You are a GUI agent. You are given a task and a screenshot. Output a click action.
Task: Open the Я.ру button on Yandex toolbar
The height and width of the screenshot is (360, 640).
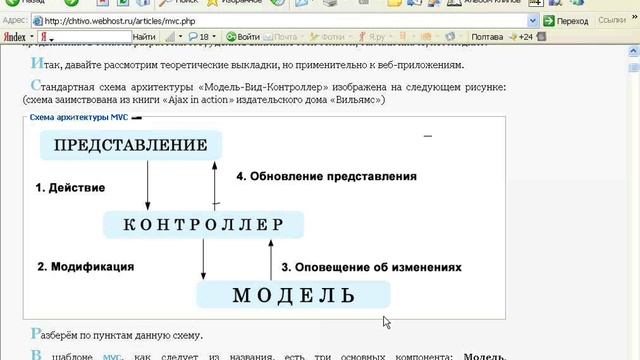[372, 37]
